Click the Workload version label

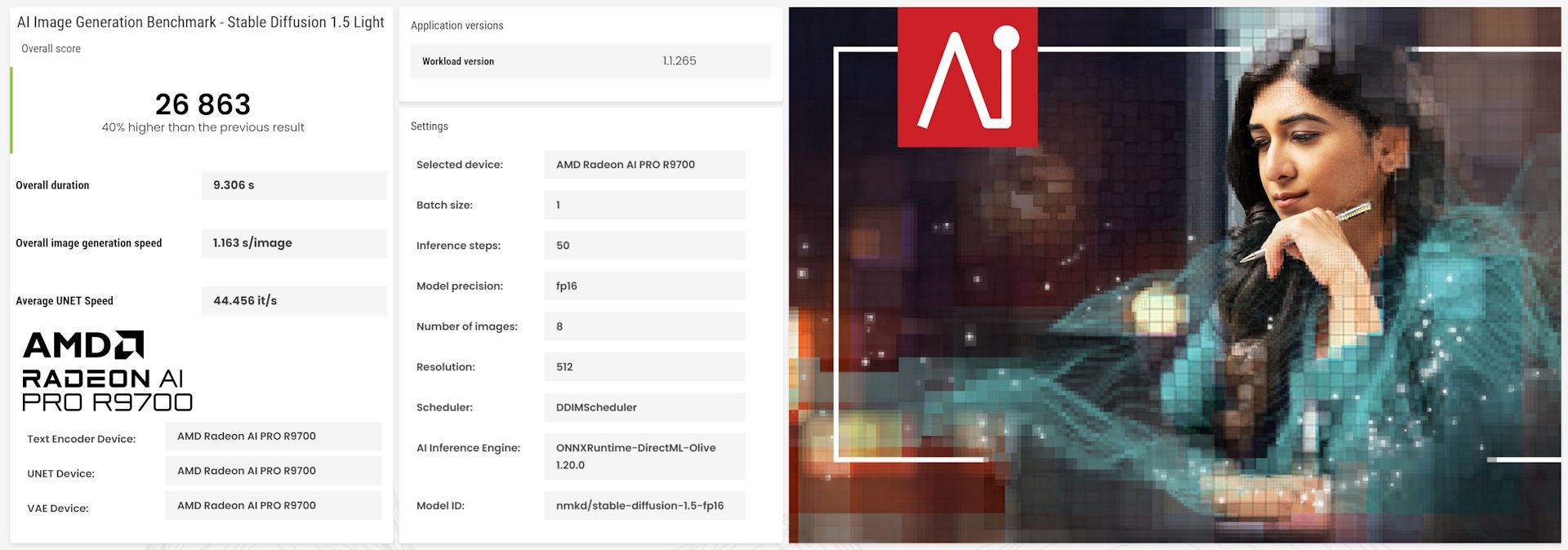point(458,61)
